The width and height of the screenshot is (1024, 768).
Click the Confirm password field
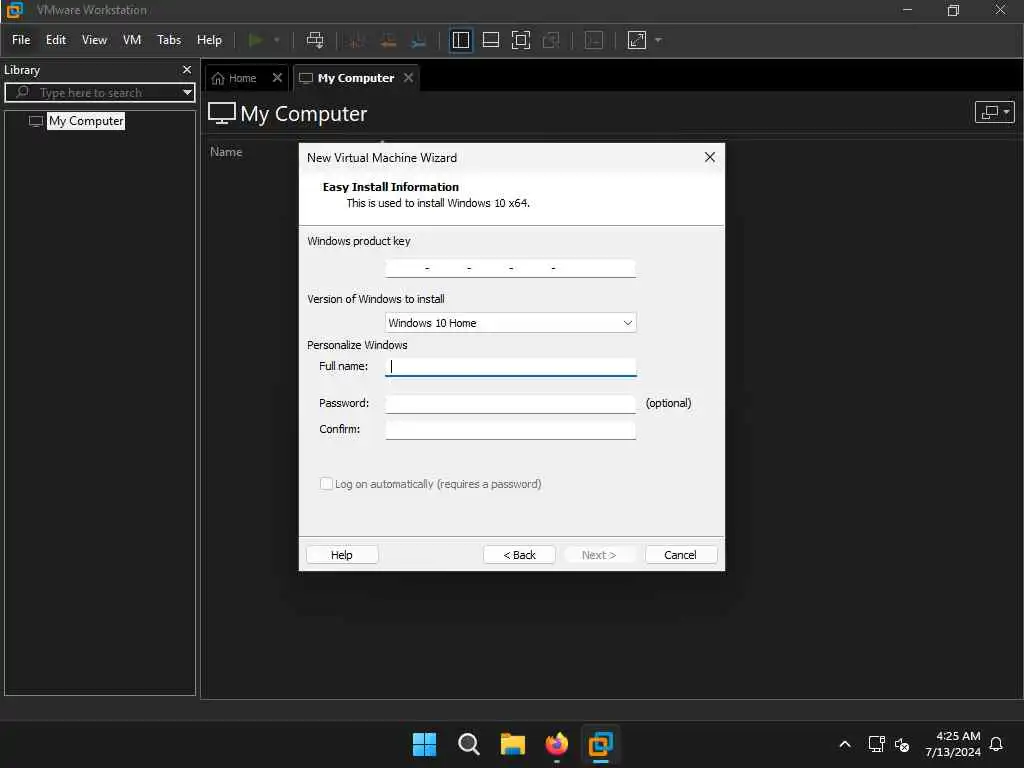pyautogui.click(x=510, y=430)
